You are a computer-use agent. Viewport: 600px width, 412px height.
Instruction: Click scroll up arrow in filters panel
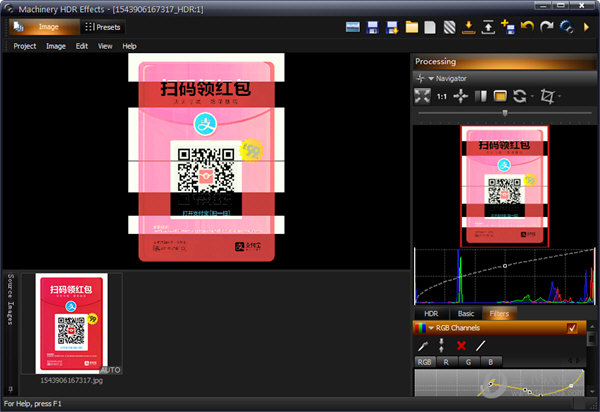point(592,326)
